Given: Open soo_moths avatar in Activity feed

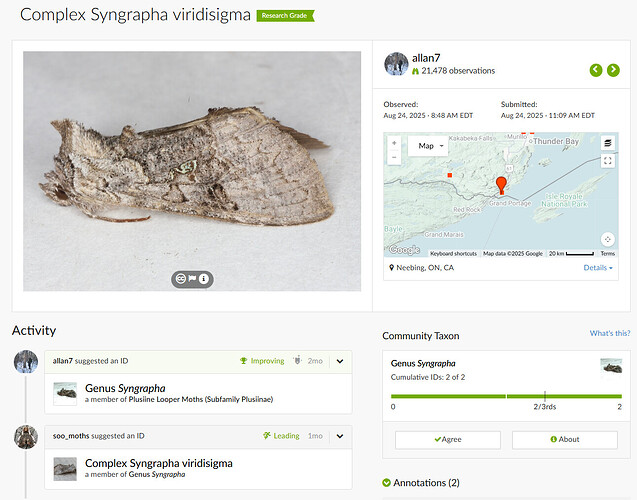Looking at the screenshot, I should click(26, 437).
